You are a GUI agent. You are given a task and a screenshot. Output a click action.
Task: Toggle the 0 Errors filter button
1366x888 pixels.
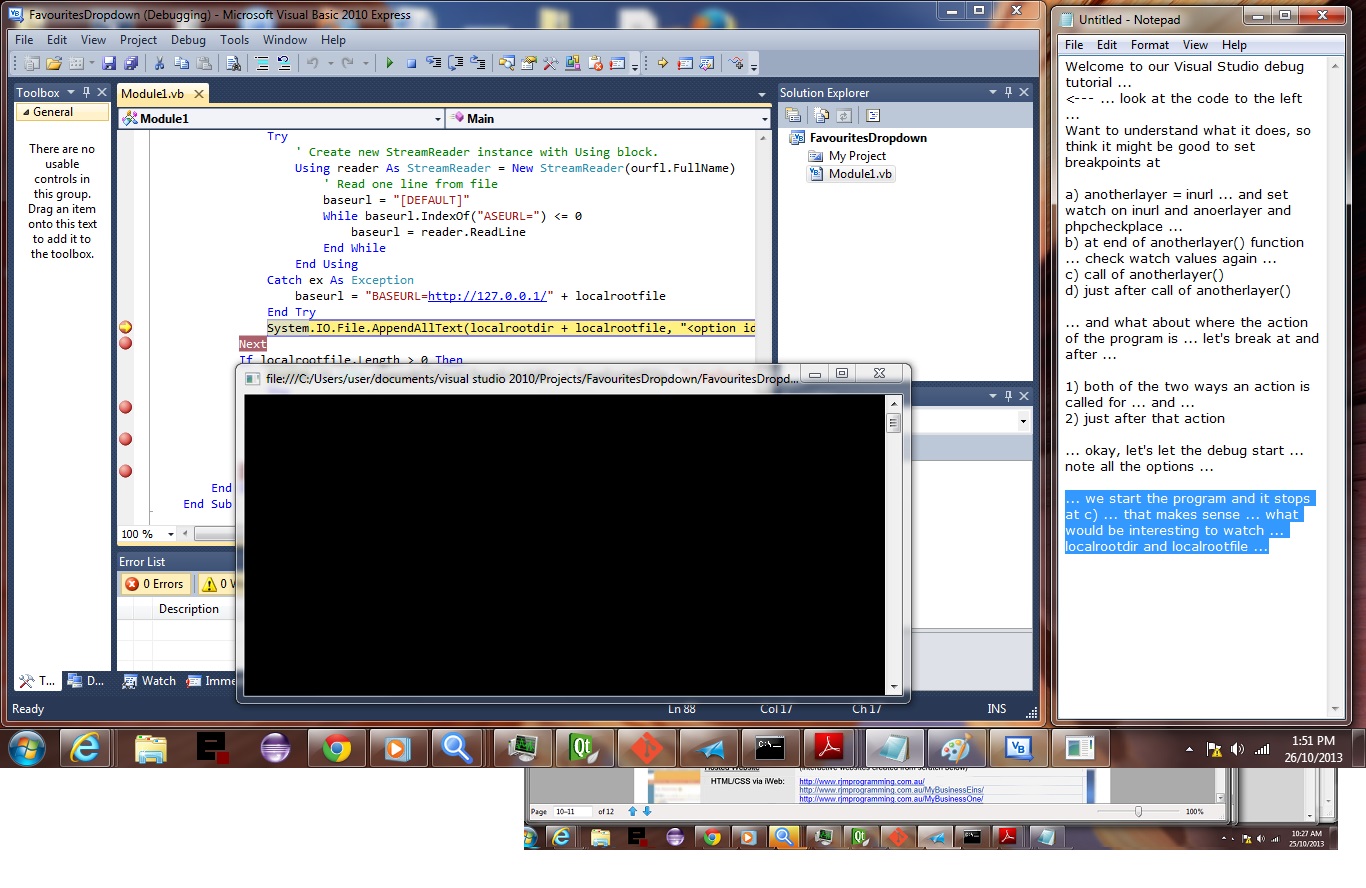(x=155, y=584)
